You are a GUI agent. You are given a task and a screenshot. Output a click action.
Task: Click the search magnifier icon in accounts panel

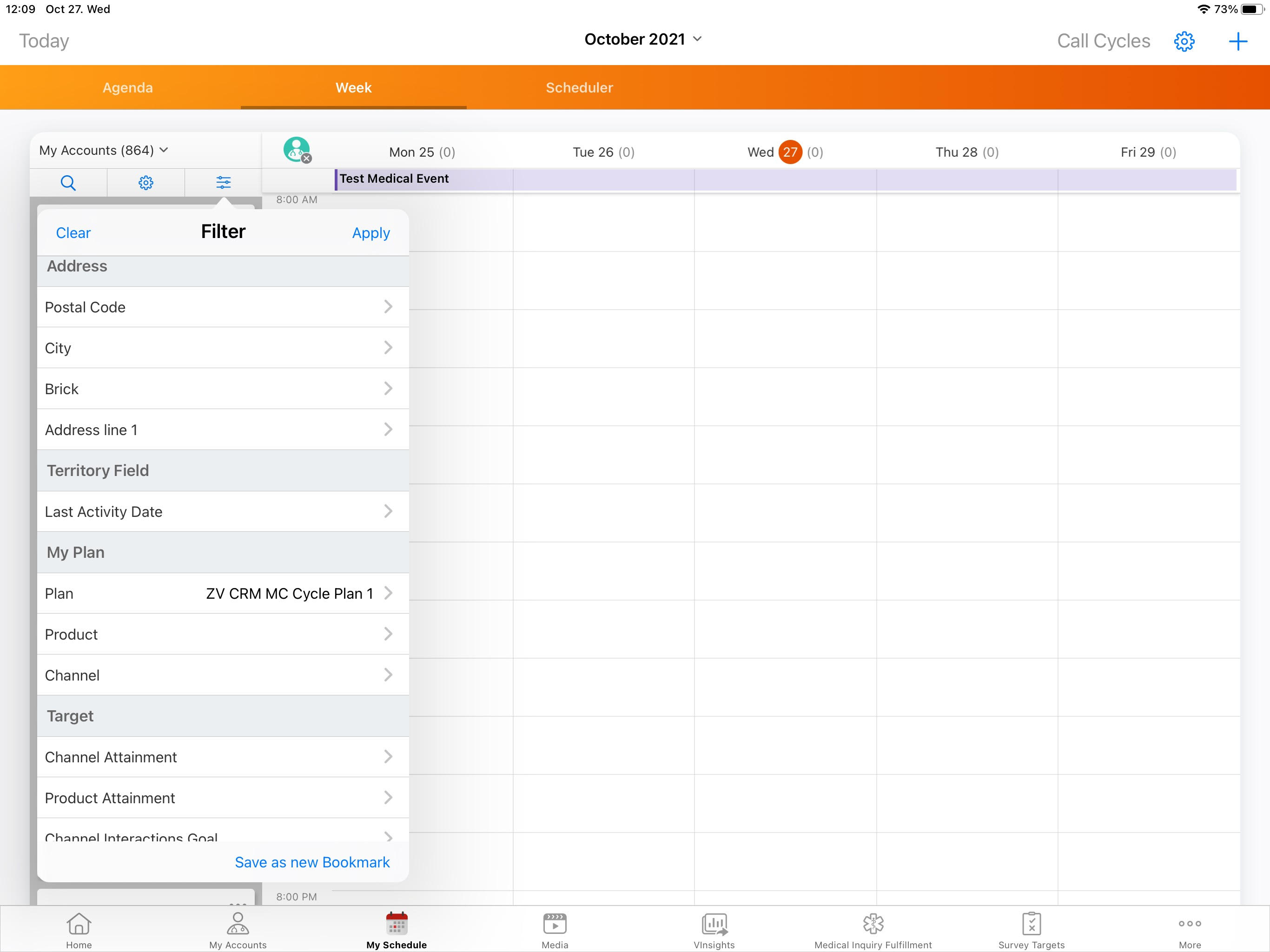[x=68, y=183]
